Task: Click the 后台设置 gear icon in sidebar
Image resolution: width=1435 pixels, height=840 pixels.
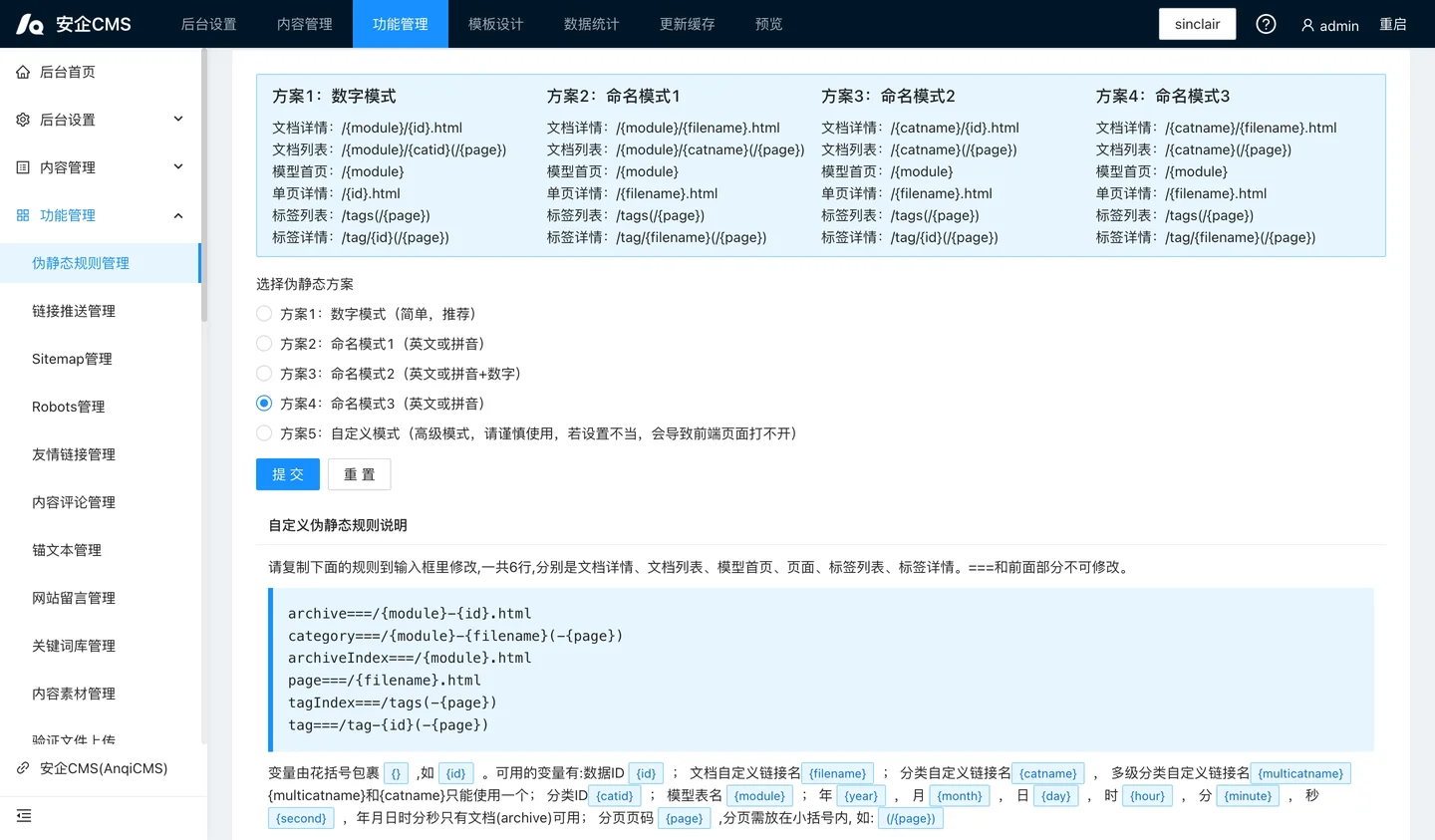Action: (23, 120)
